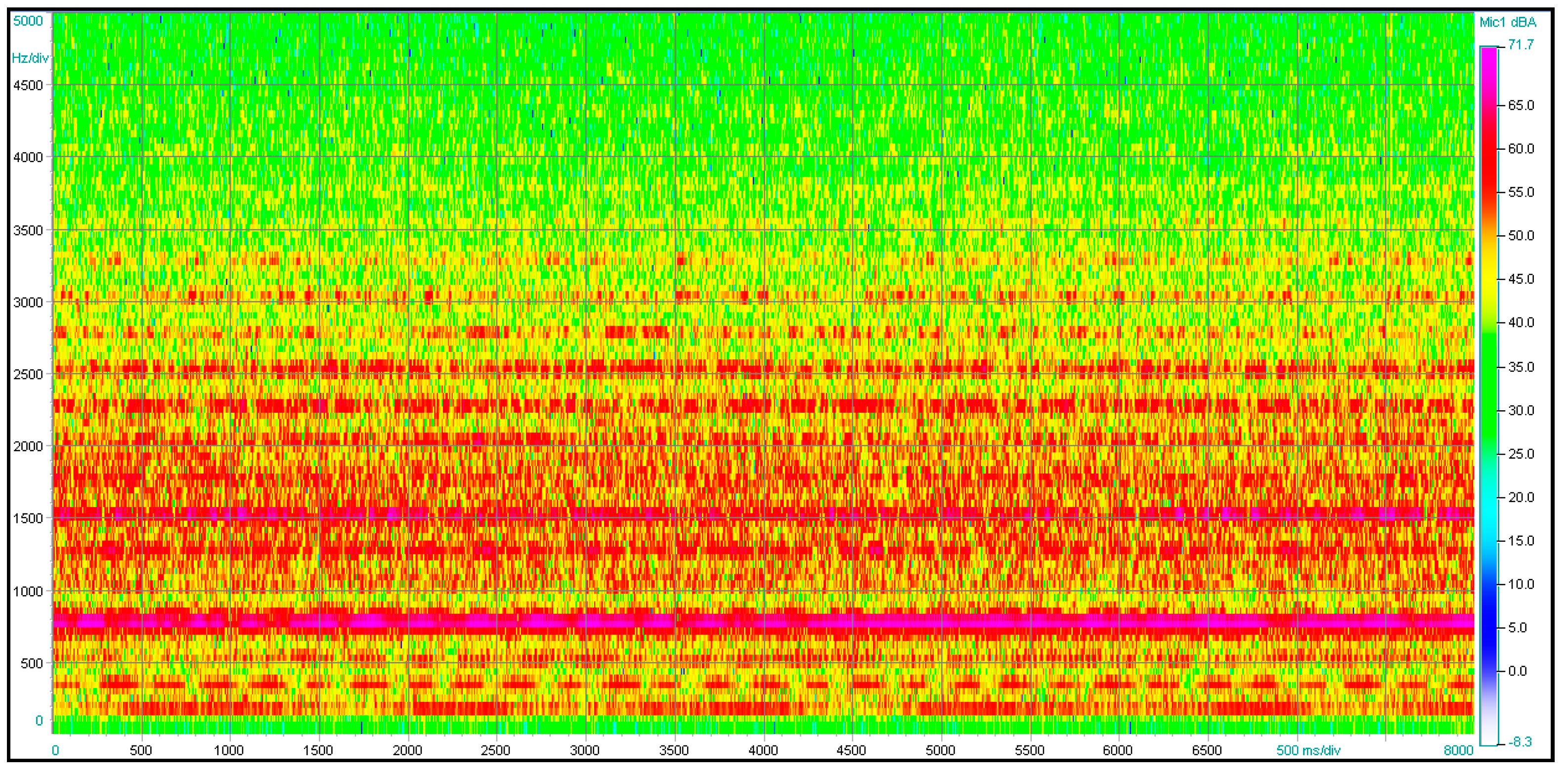Screen dimensions: 1568x778
Task: Click the 1500 Hz frequency axis tick label
Action: tap(28, 518)
